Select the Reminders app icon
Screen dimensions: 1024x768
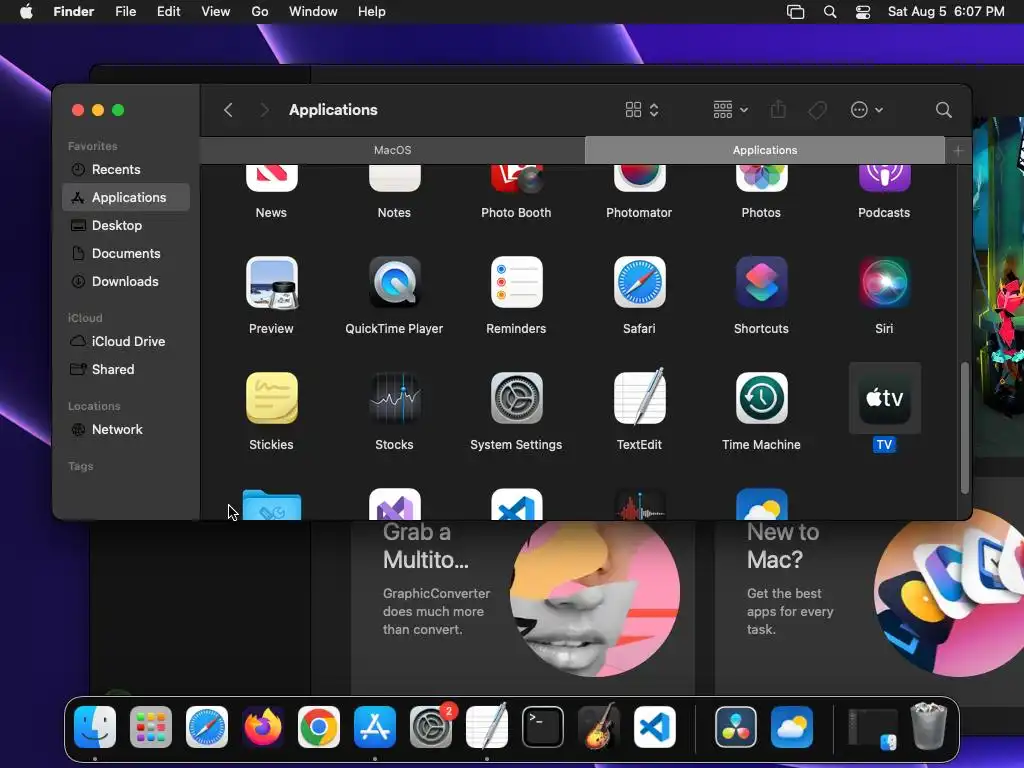[x=516, y=282]
